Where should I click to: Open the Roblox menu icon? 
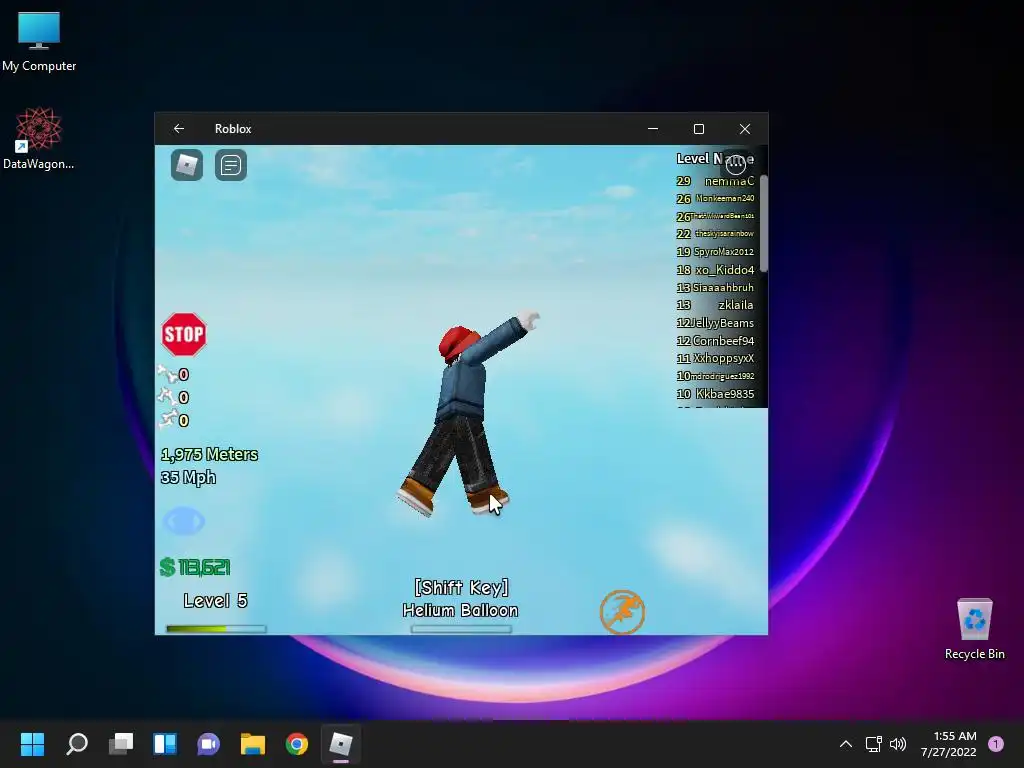click(x=187, y=165)
